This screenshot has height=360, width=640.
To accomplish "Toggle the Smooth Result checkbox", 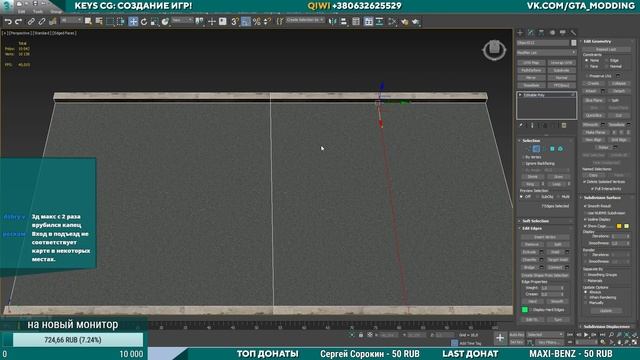I will (585, 206).
